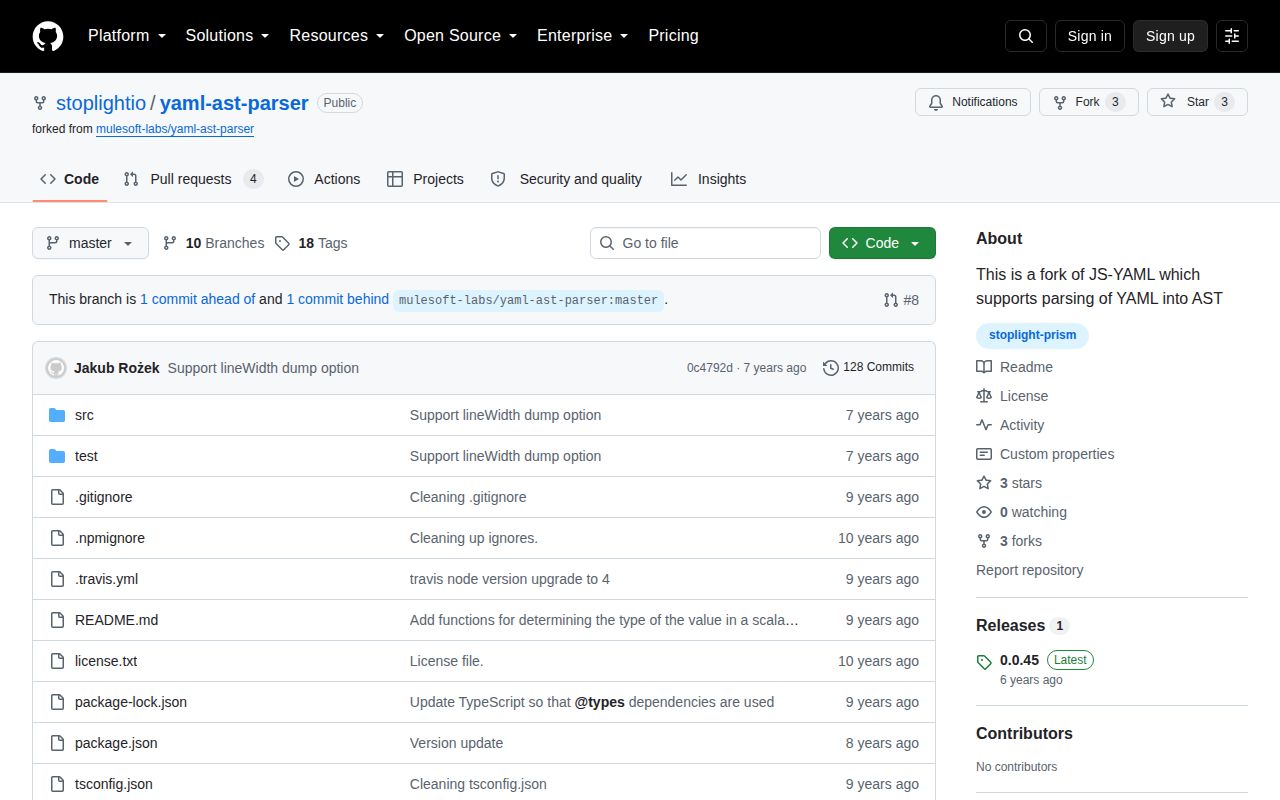Open the 128 Commits history
This screenshot has height=800, width=1280.
pyautogui.click(x=868, y=367)
